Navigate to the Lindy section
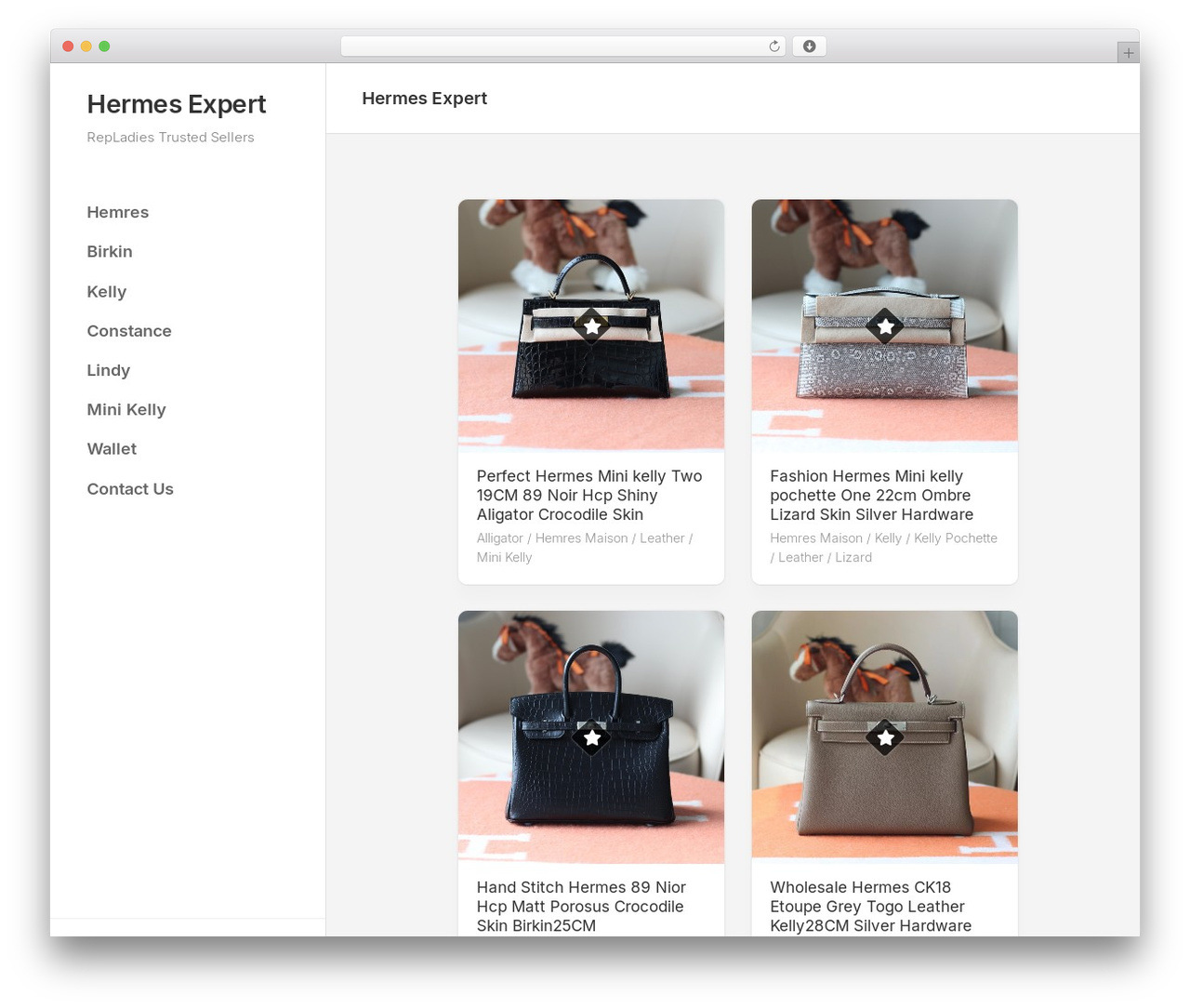 109,370
